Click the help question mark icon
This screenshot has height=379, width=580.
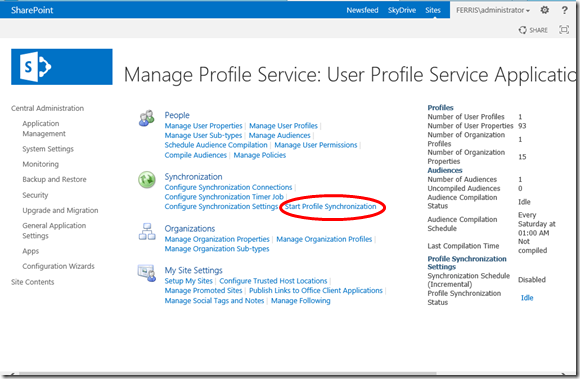click(x=564, y=10)
